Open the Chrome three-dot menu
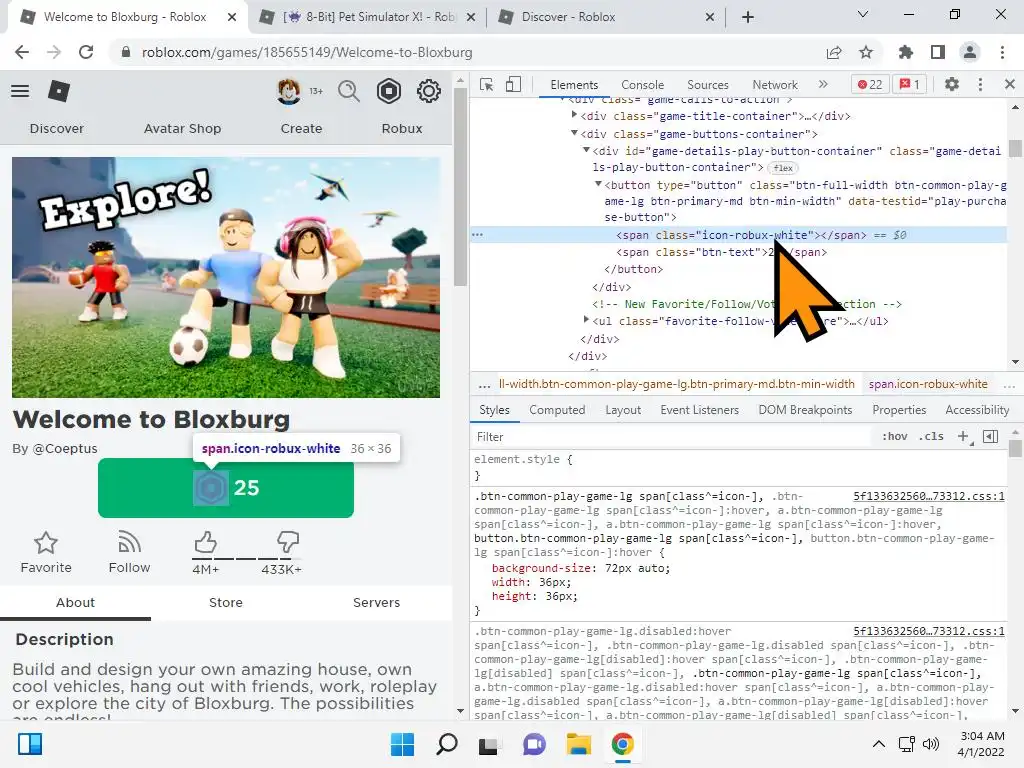 [x=1002, y=52]
